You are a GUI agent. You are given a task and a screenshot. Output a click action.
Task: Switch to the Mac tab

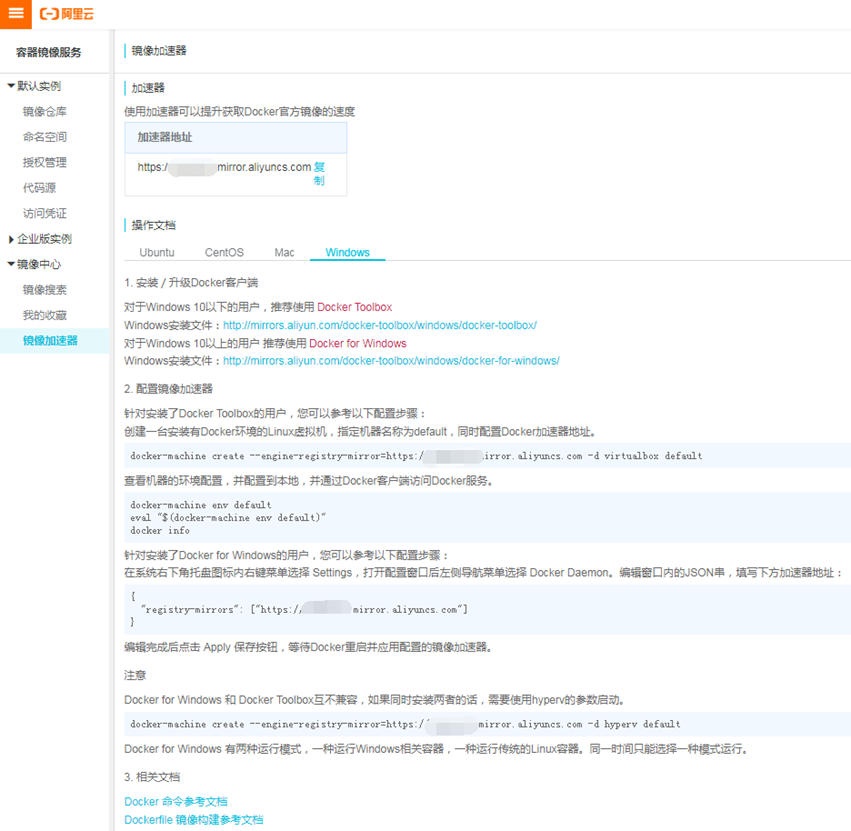(284, 252)
